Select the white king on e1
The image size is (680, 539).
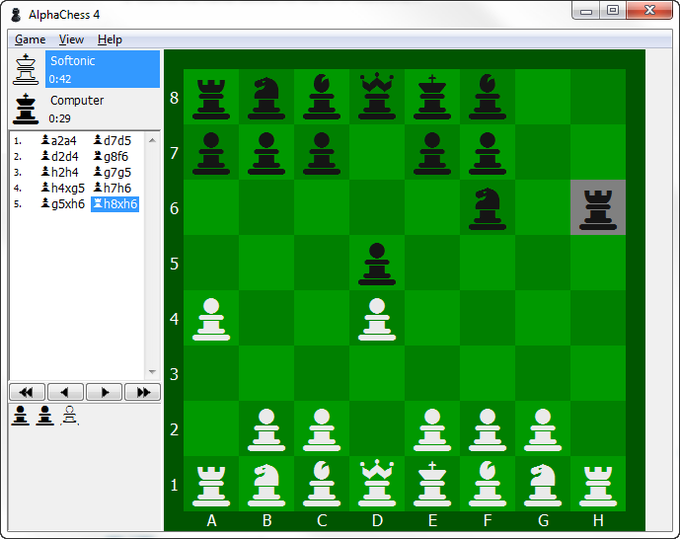432,484
